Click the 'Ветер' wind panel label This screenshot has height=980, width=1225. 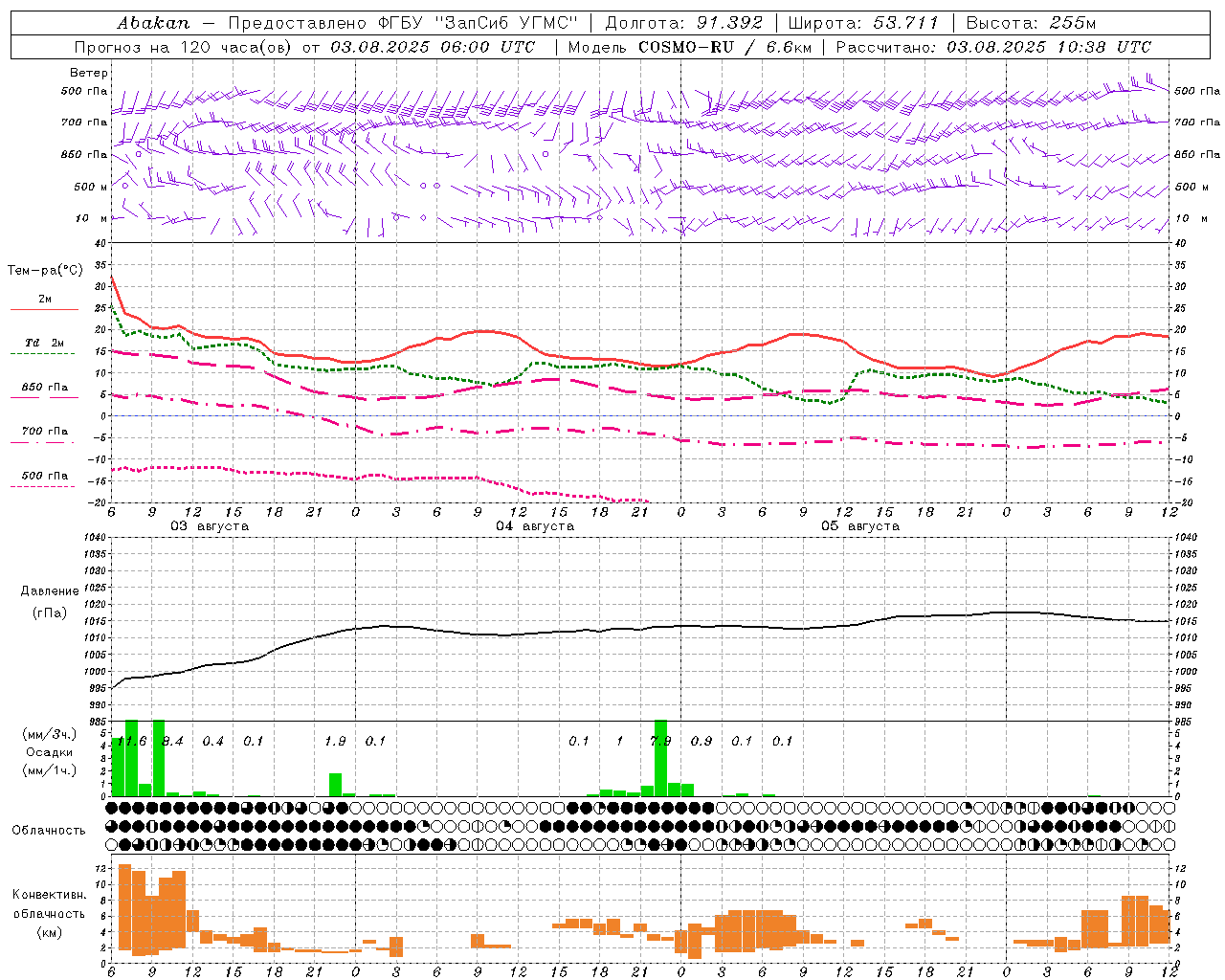pyautogui.click(x=89, y=73)
